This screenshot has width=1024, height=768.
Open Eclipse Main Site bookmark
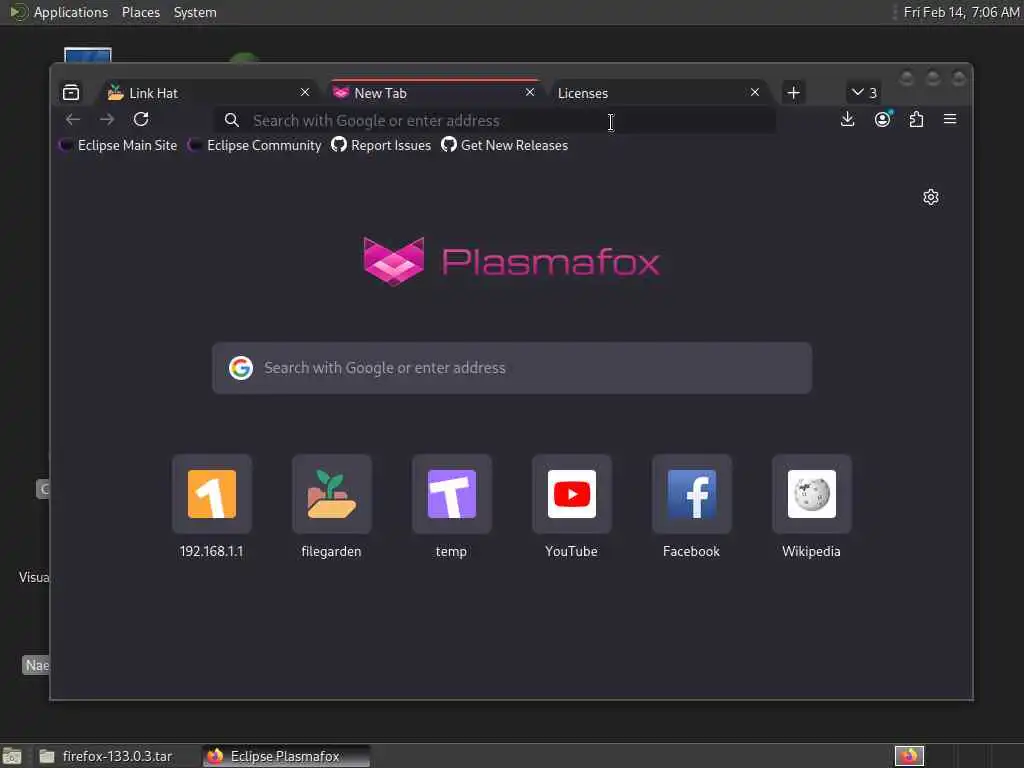tap(118, 145)
